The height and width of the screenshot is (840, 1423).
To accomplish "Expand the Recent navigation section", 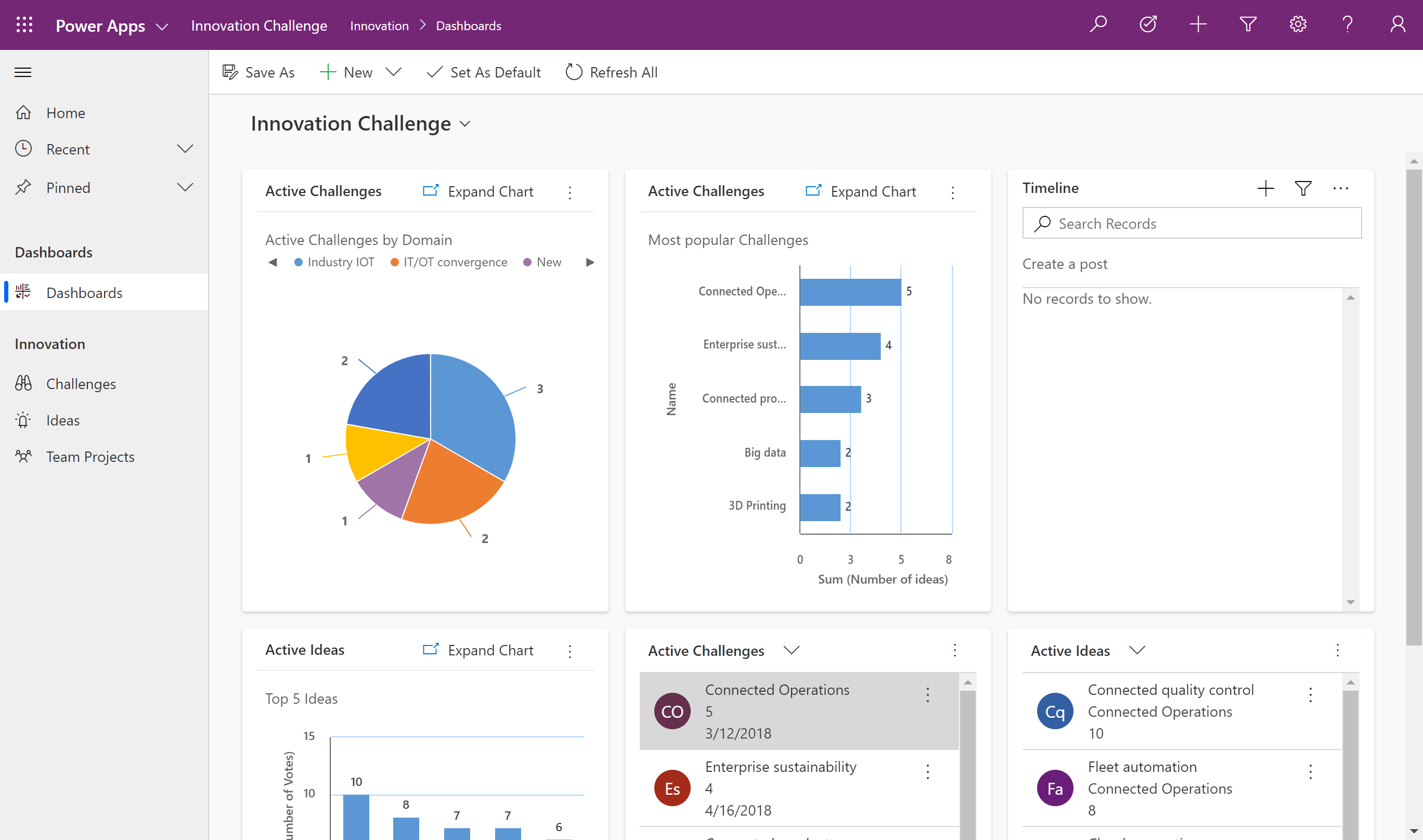I will coord(184,148).
